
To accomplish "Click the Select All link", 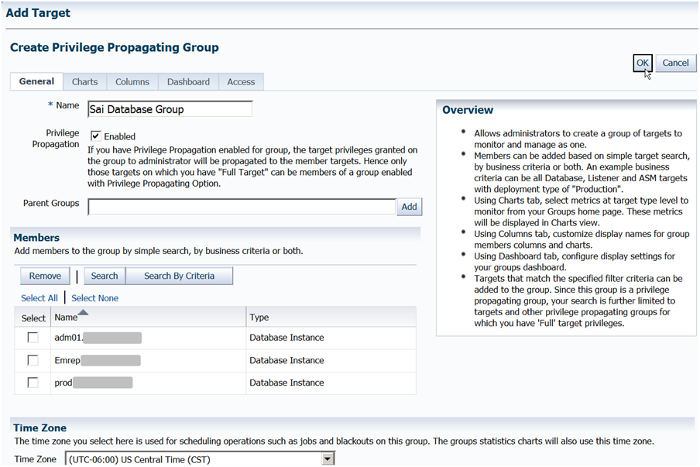I will [x=39, y=298].
